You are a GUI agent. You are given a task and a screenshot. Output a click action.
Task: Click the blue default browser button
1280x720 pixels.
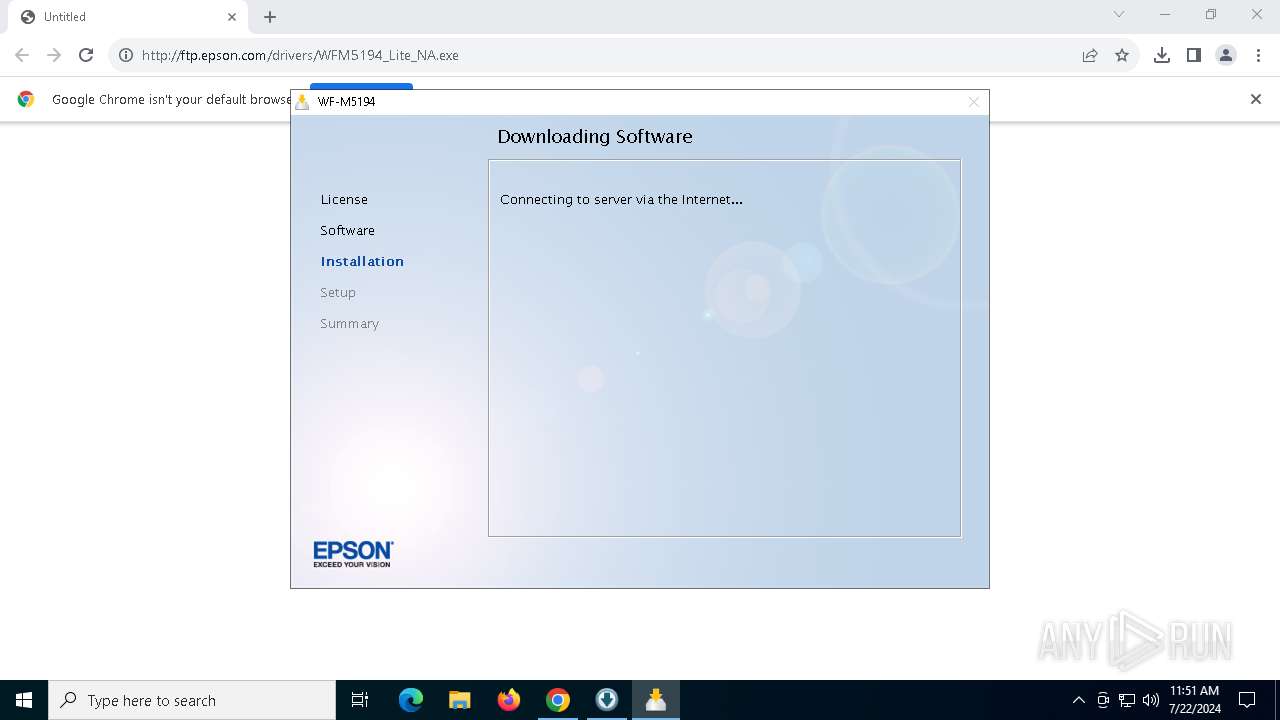(x=361, y=87)
